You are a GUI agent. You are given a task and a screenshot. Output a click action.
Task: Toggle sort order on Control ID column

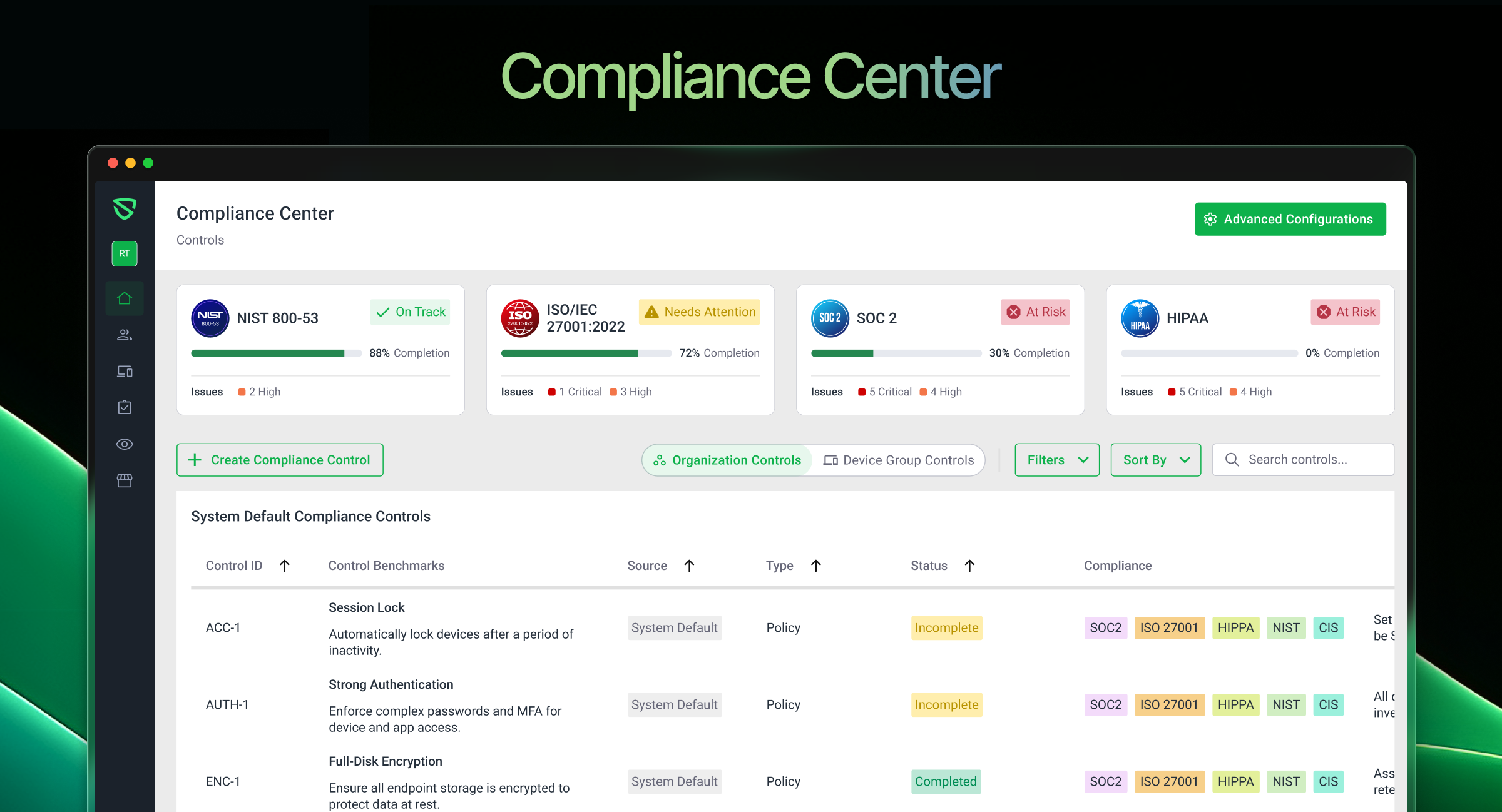coord(285,566)
